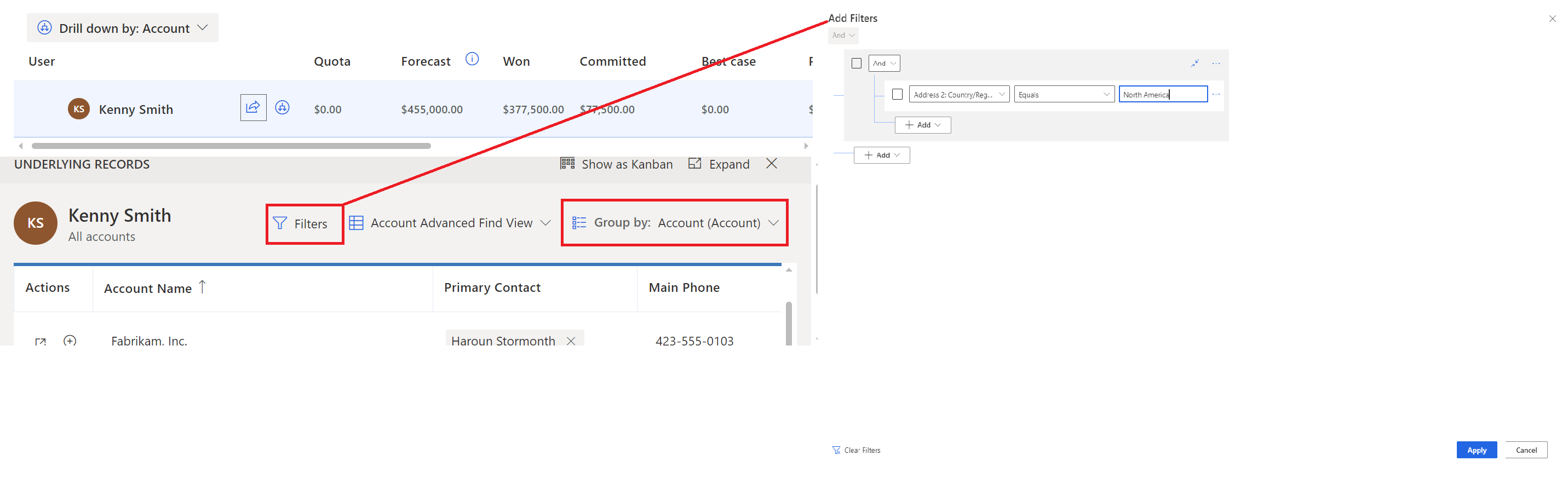Viewport: 1568px width, 478px height.
Task: Click the Forecast column info icon
Action: [472, 60]
